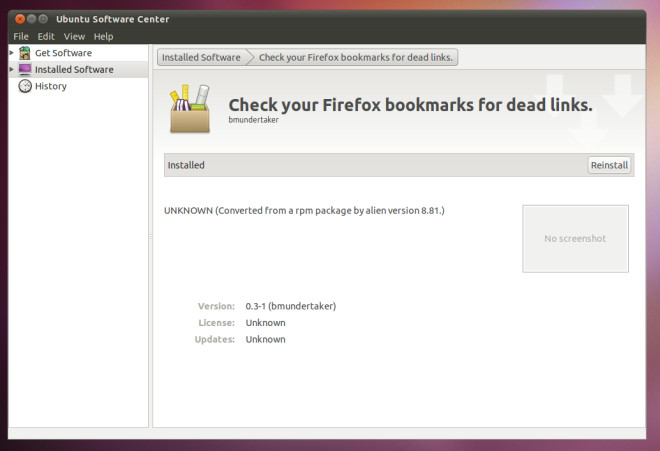Click the Reinstall button
The width and height of the screenshot is (660, 451).
pos(609,165)
